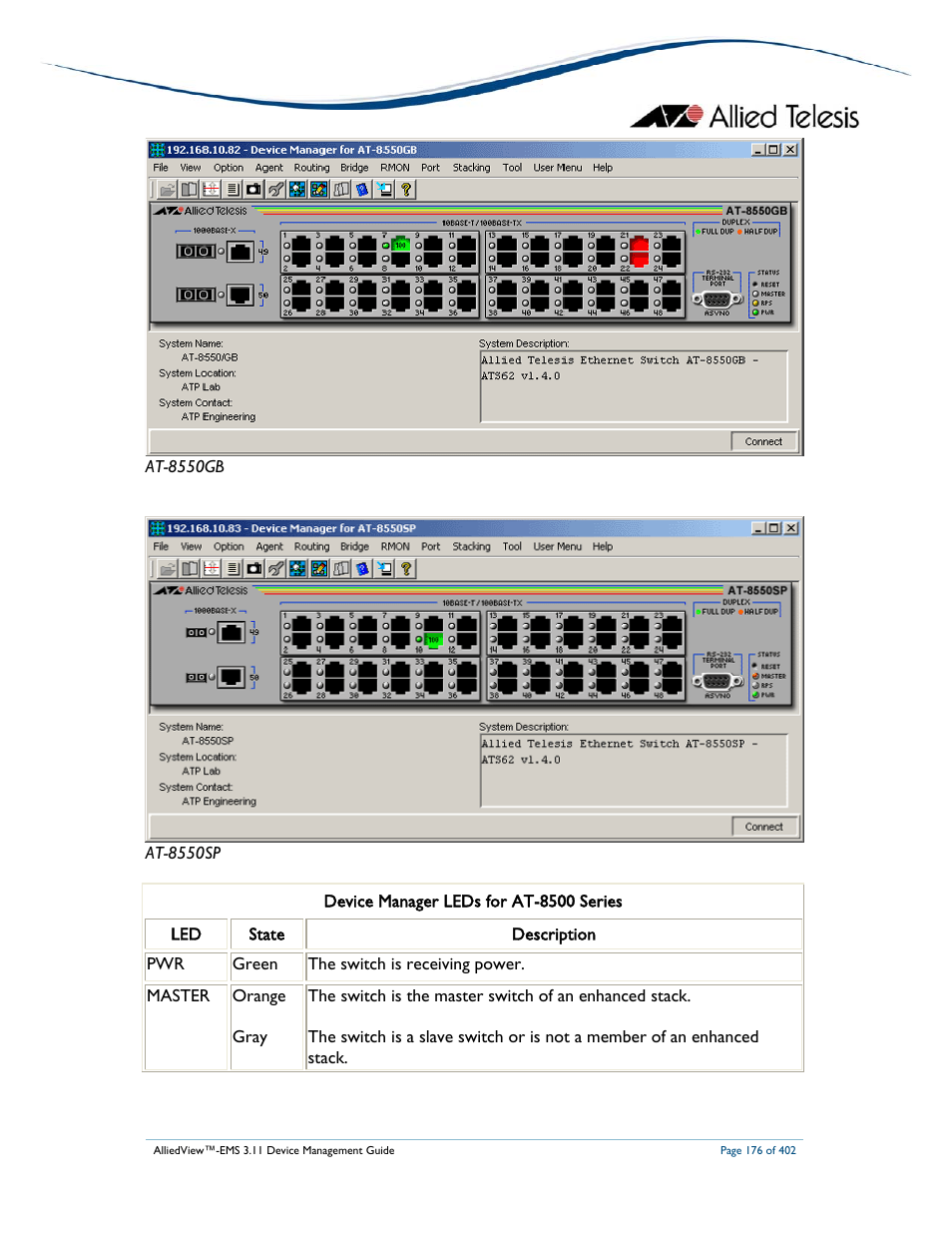The width and height of the screenshot is (952, 1233).
Task: Click the blue network map icon in the AT-8550SP toolbar
Action: pos(298,568)
